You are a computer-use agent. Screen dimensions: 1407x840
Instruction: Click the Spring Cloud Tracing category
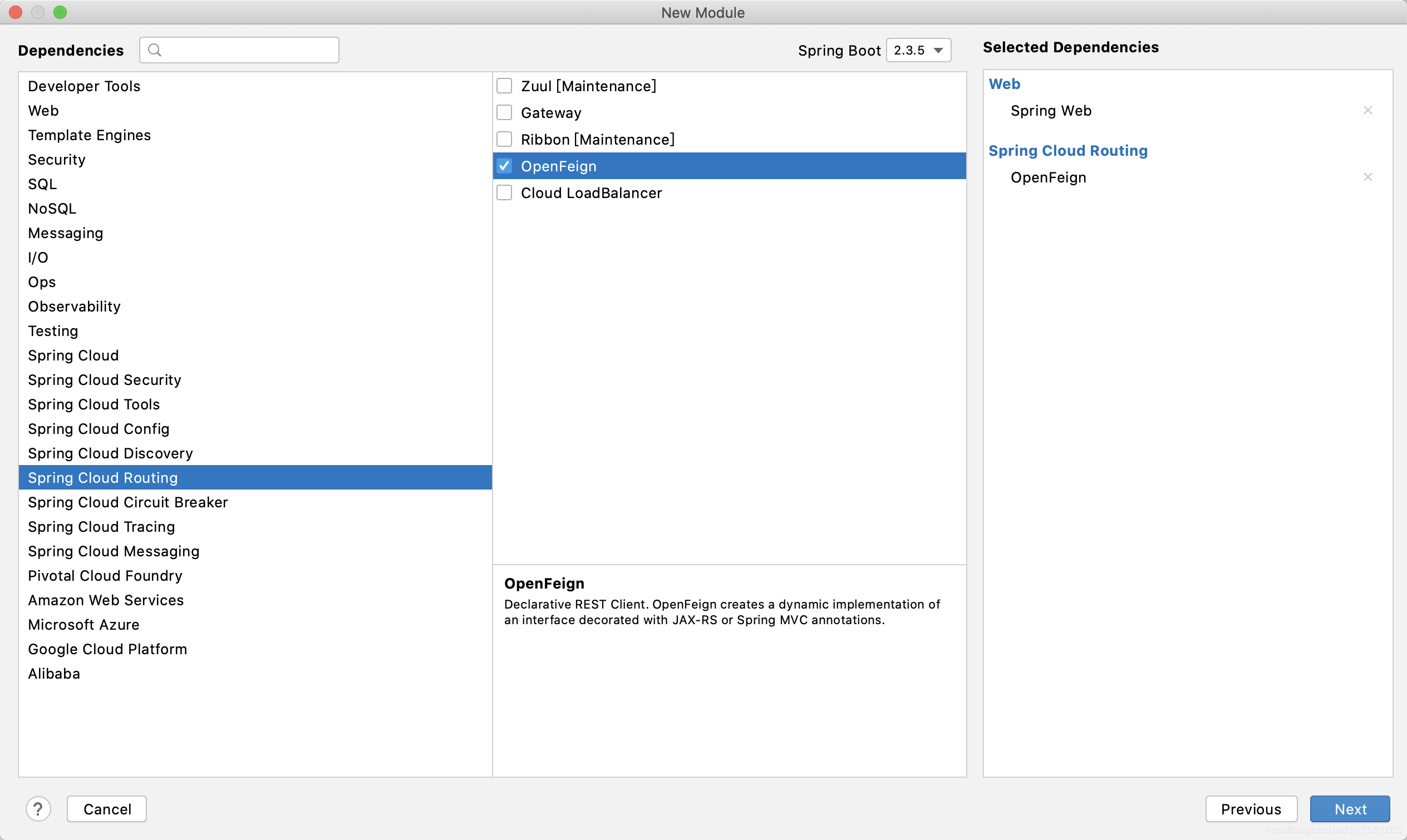(101, 526)
